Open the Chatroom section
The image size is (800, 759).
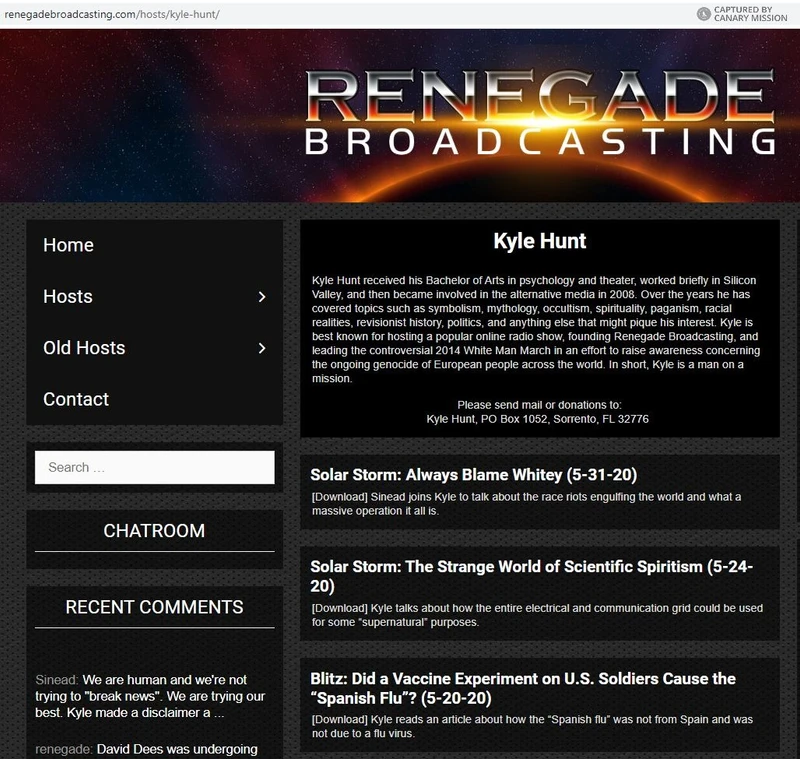tap(154, 531)
